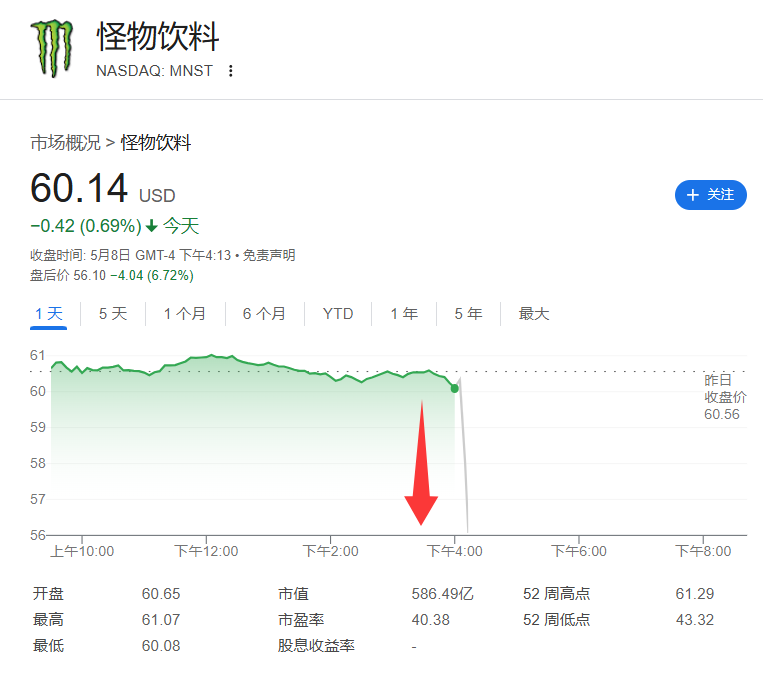Image resolution: width=763 pixels, height=677 pixels.
Task: Click the Monster Beverage claw logo
Action: tap(52, 48)
